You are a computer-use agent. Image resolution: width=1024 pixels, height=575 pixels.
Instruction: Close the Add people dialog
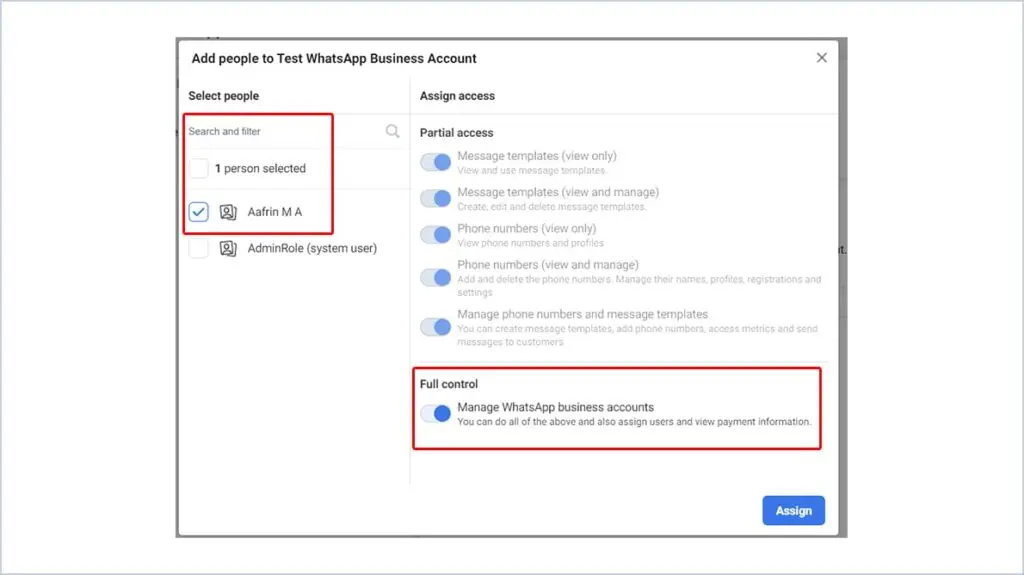tap(822, 58)
